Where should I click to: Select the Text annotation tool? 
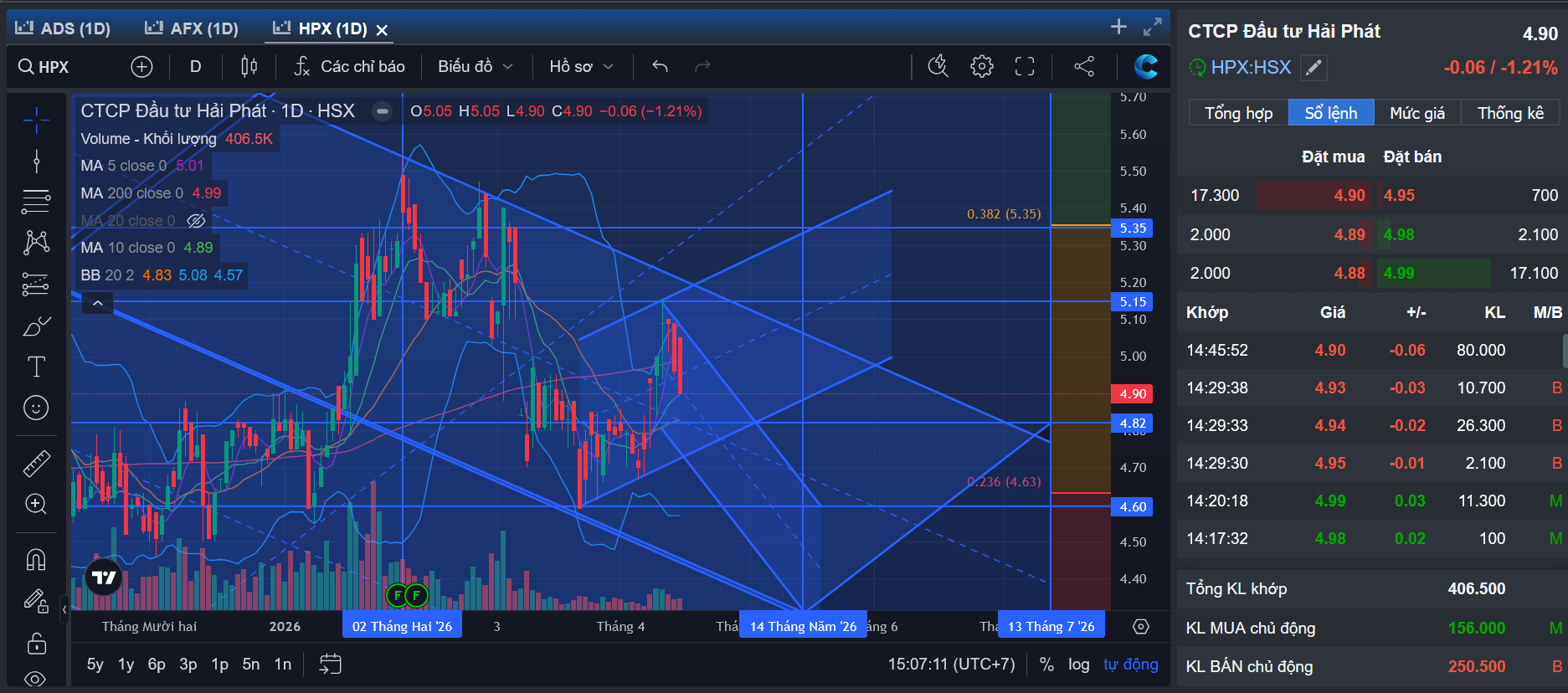click(x=36, y=367)
